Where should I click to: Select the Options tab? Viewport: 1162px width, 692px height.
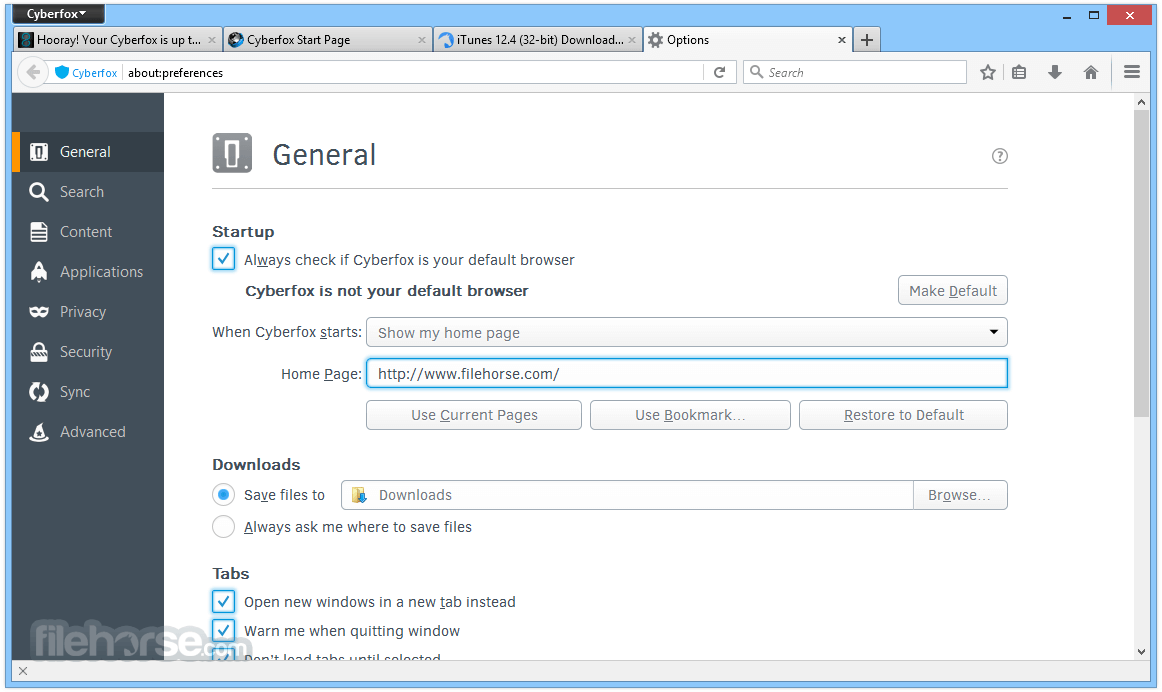coord(747,40)
